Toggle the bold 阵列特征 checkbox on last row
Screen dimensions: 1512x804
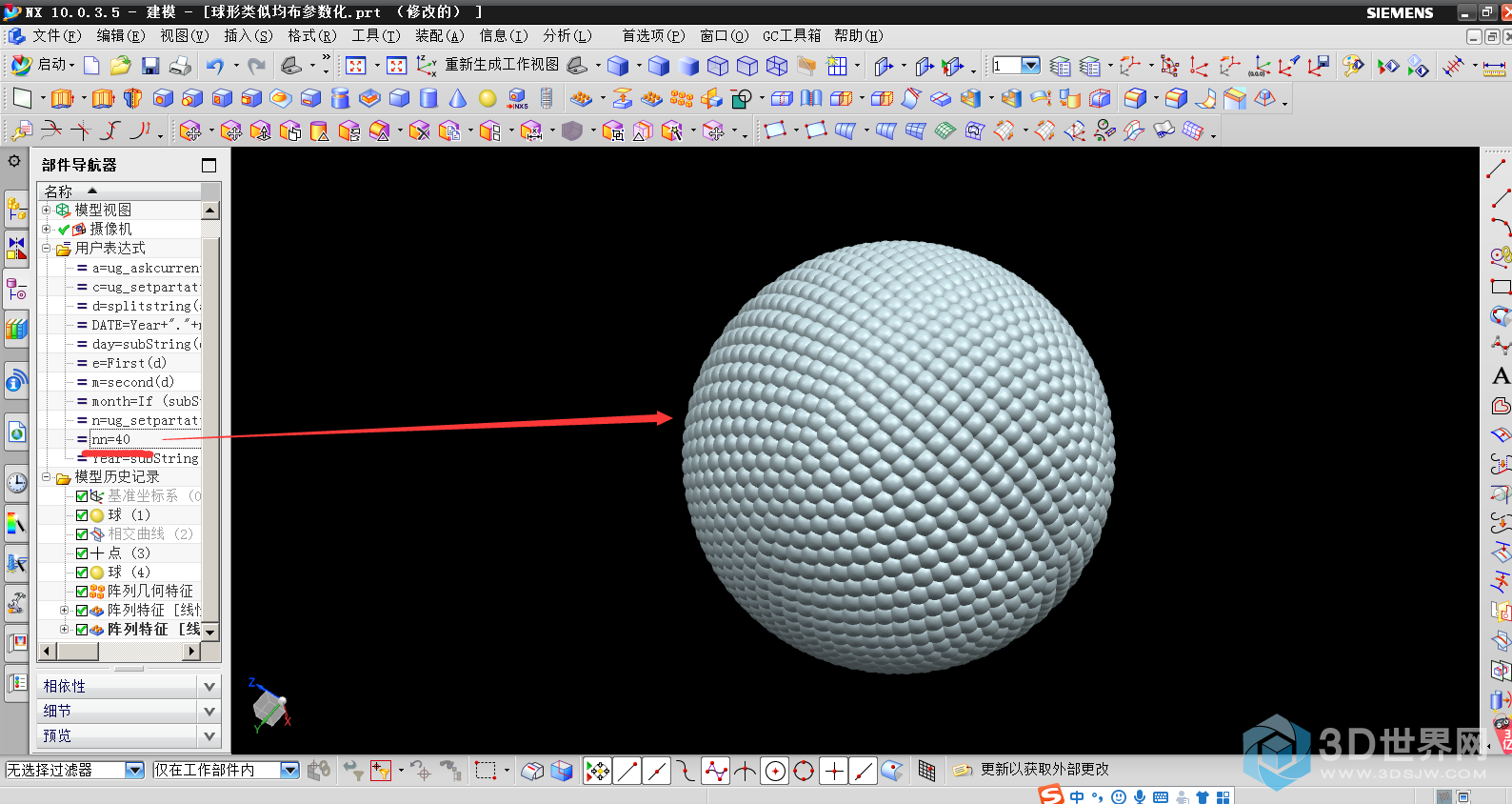click(82, 630)
